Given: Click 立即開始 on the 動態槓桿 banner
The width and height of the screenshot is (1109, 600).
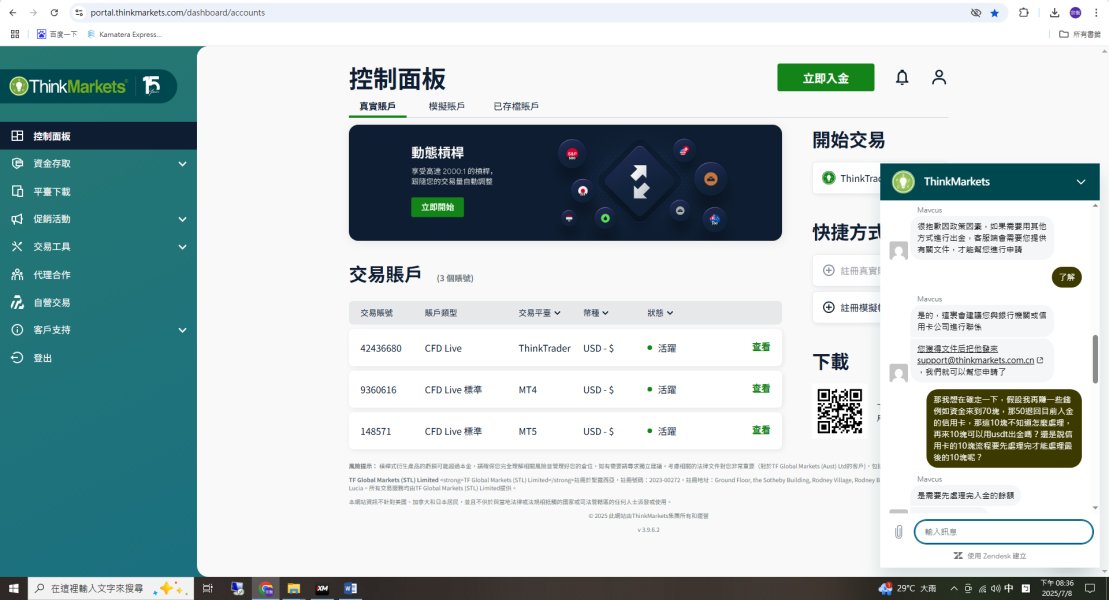Looking at the screenshot, I should [x=437, y=207].
